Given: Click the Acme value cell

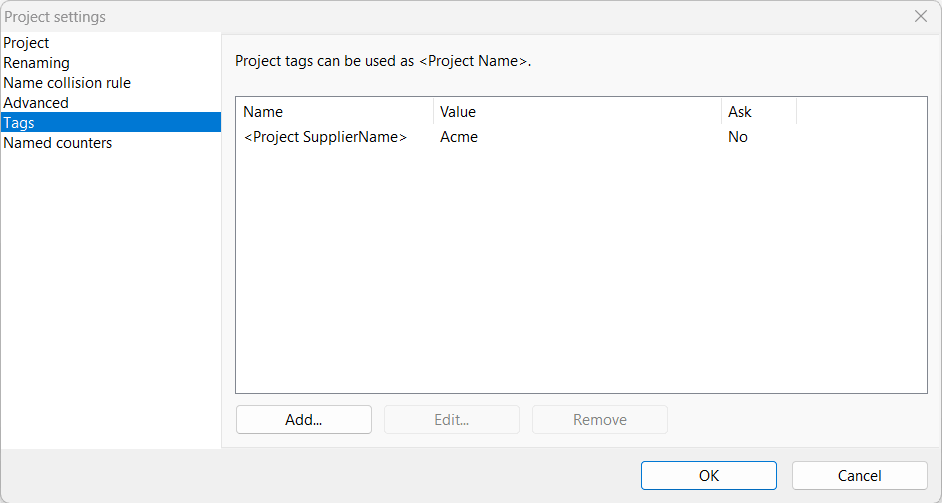Looking at the screenshot, I should (x=459, y=137).
